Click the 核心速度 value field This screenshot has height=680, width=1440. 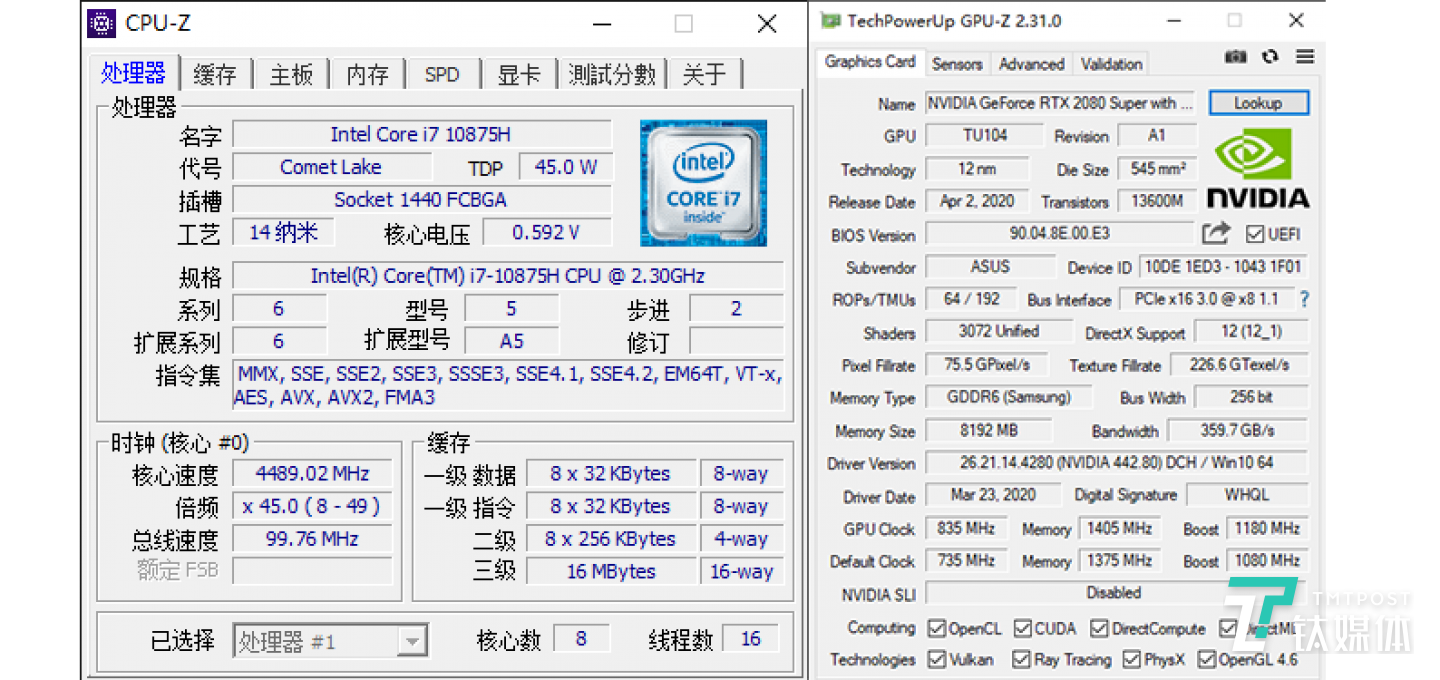pyautogui.click(x=312, y=474)
